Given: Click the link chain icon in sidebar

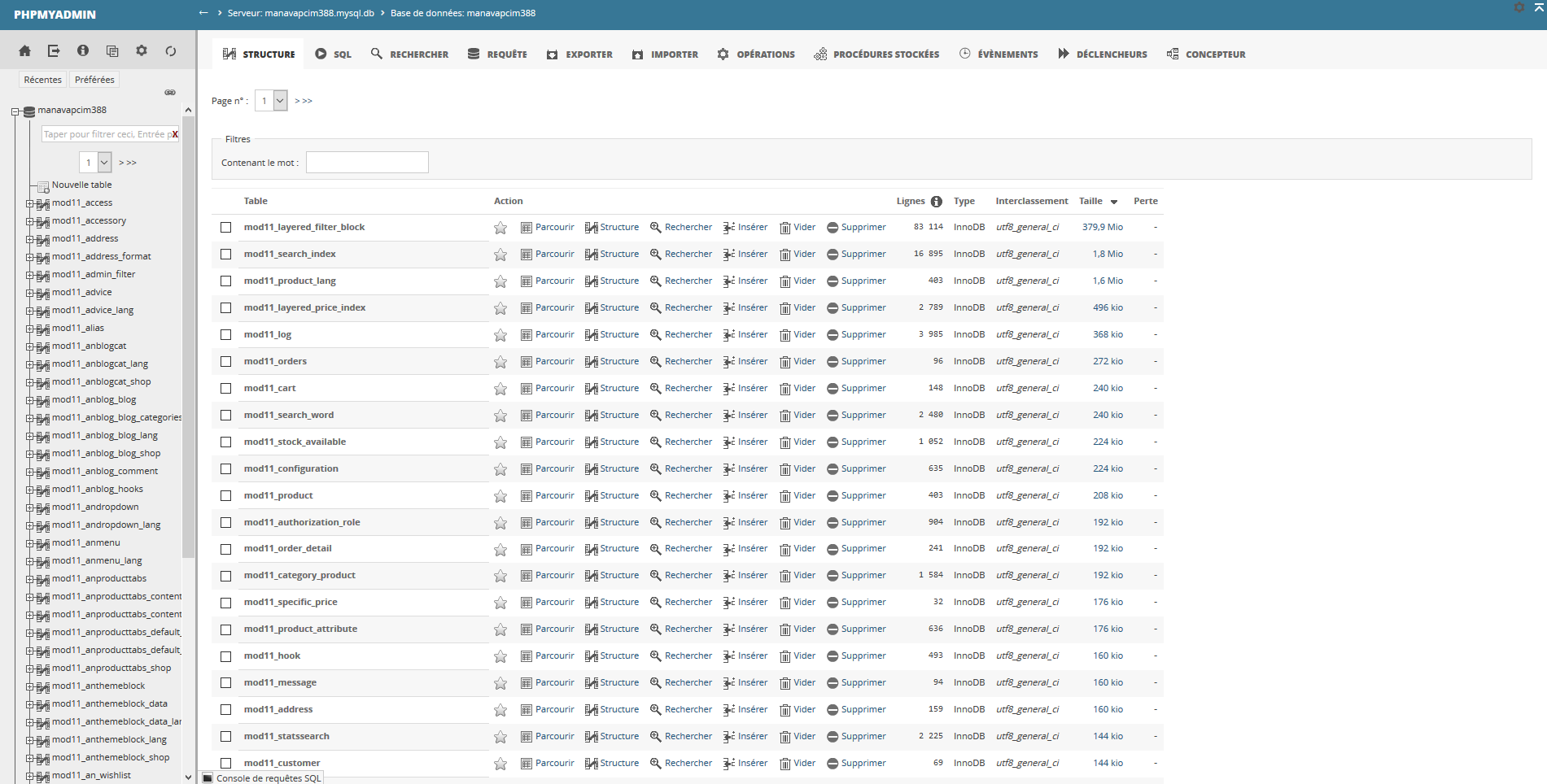Looking at the screenshot, I should pyautogui.click(x=170, y=93).
